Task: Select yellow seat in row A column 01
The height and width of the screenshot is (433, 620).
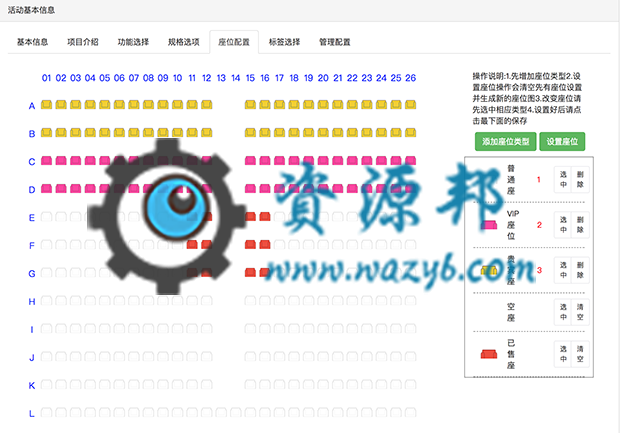Action: point(47,104)
